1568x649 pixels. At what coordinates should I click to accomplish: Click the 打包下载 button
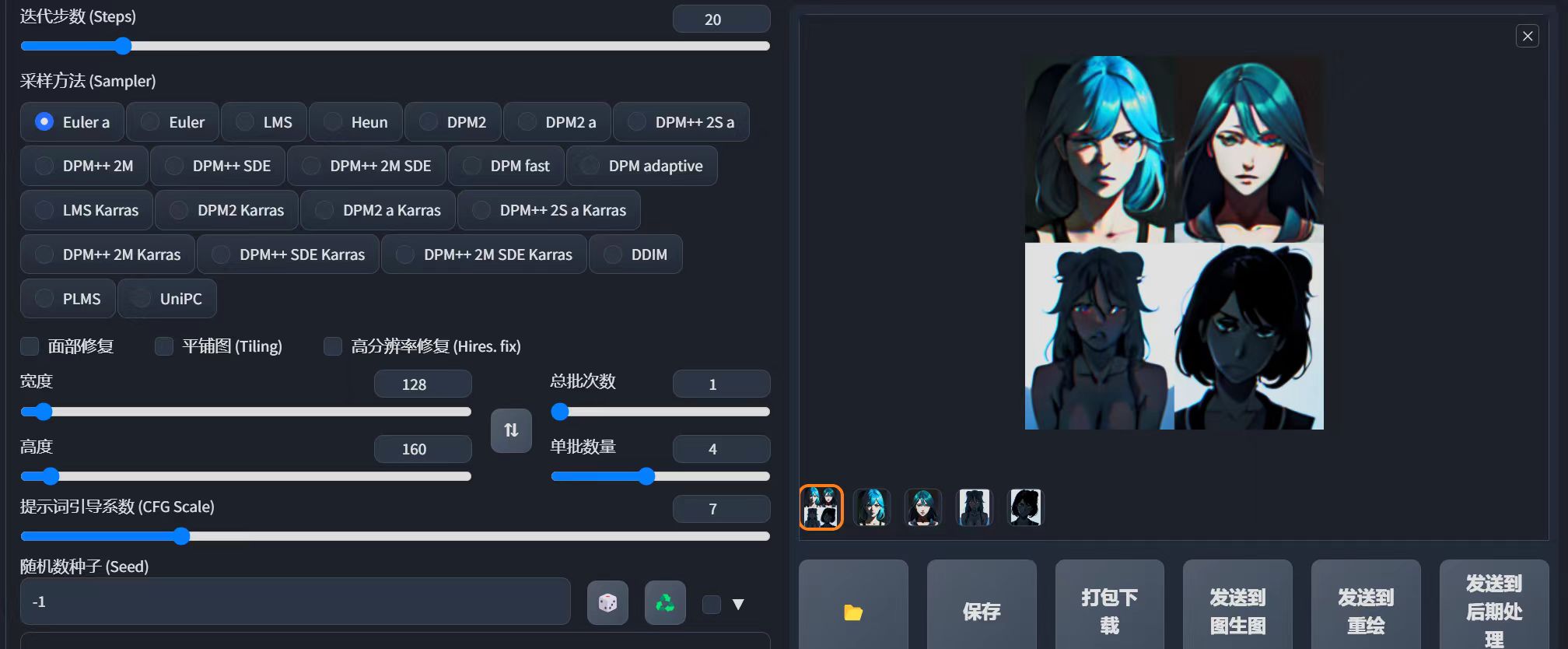pyautogui.click(x=1109, y=612)
